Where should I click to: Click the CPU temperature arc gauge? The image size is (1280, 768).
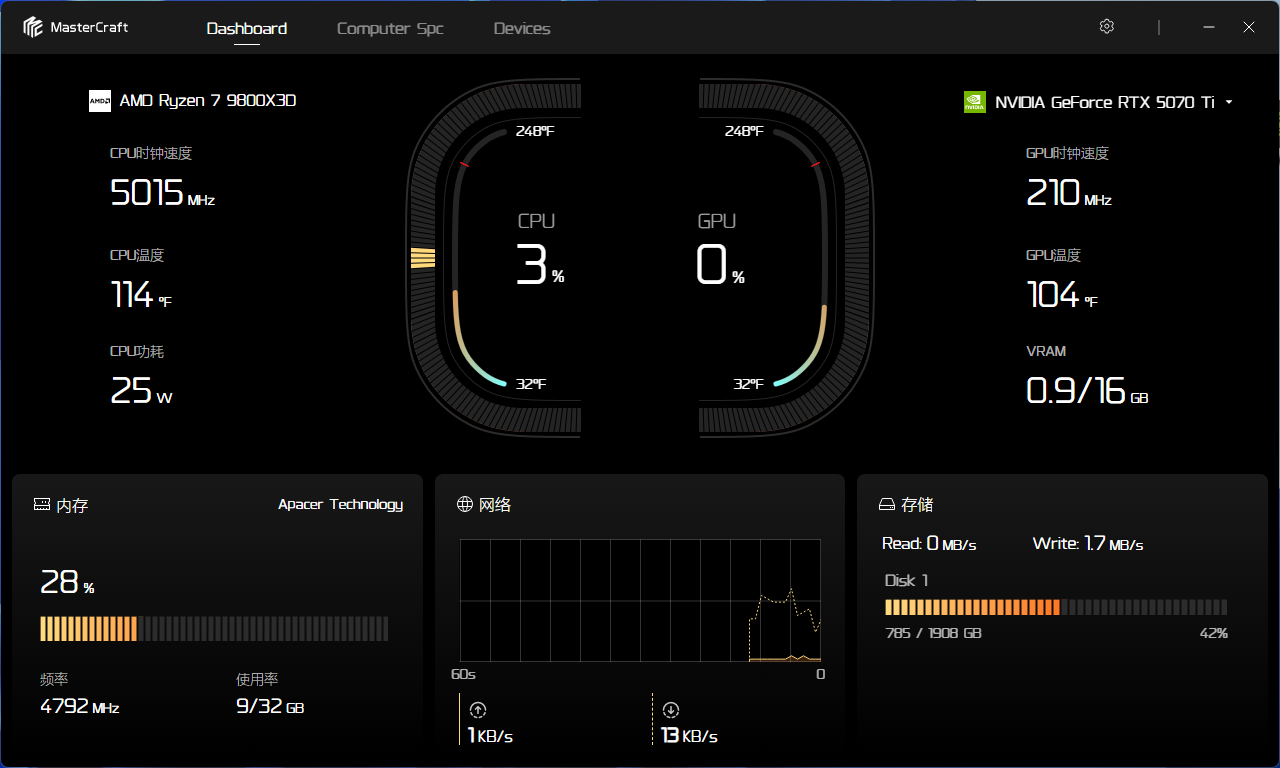[478, 259]
